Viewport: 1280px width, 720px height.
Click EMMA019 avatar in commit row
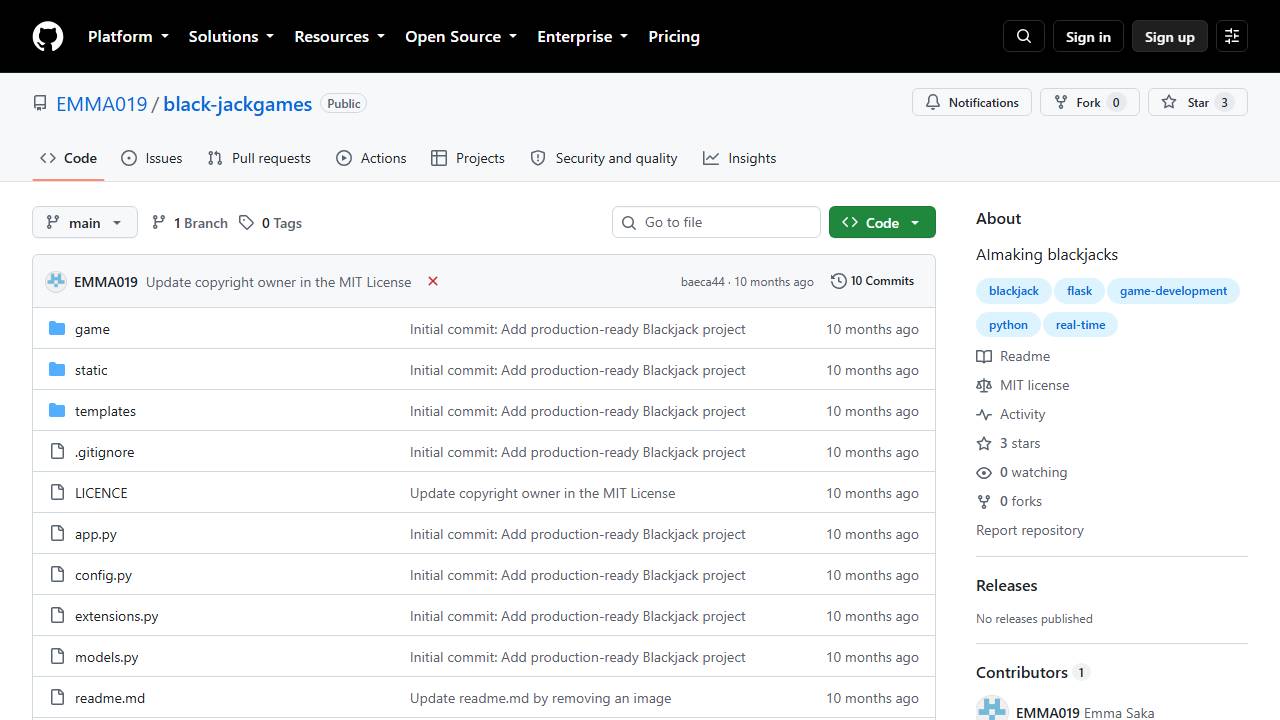(56, 282)
